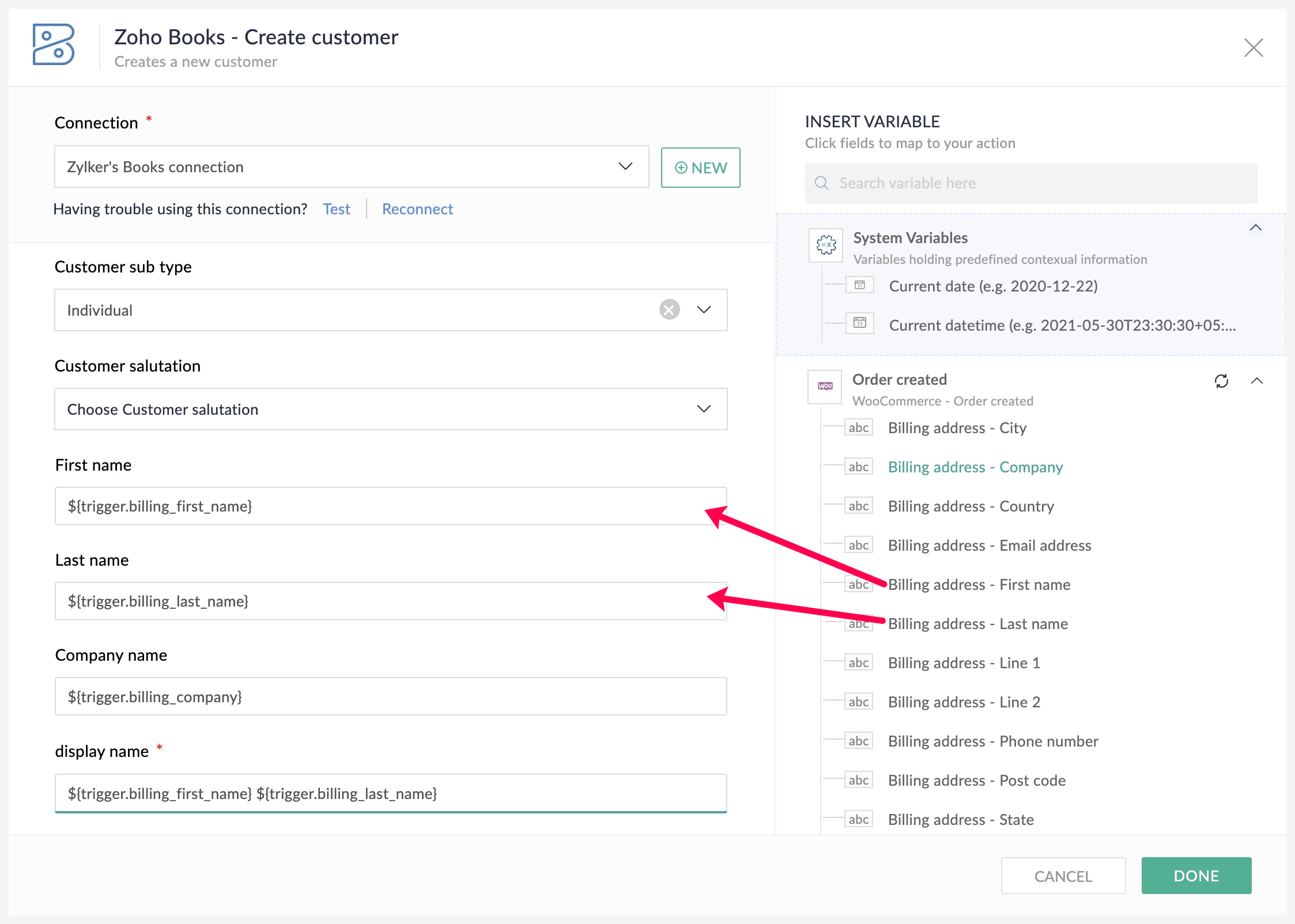Click the Reconnect link
This screenshot has width=1295, height=924.
417,209
